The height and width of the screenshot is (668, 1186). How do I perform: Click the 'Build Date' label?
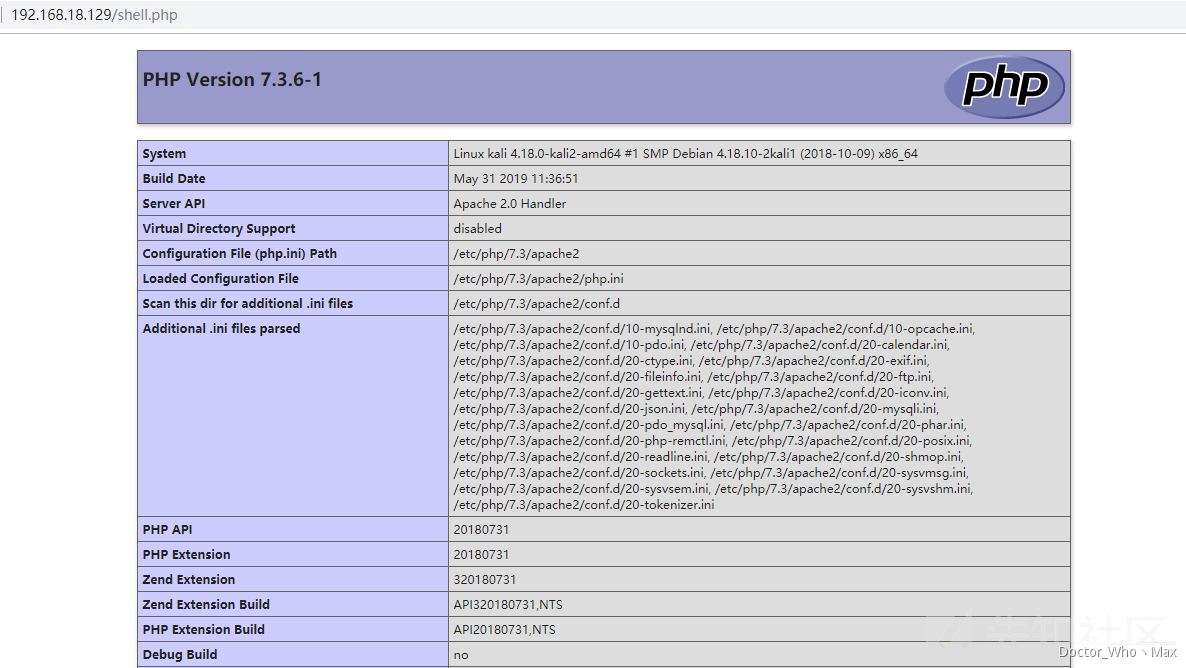click(x=174, y=179)
